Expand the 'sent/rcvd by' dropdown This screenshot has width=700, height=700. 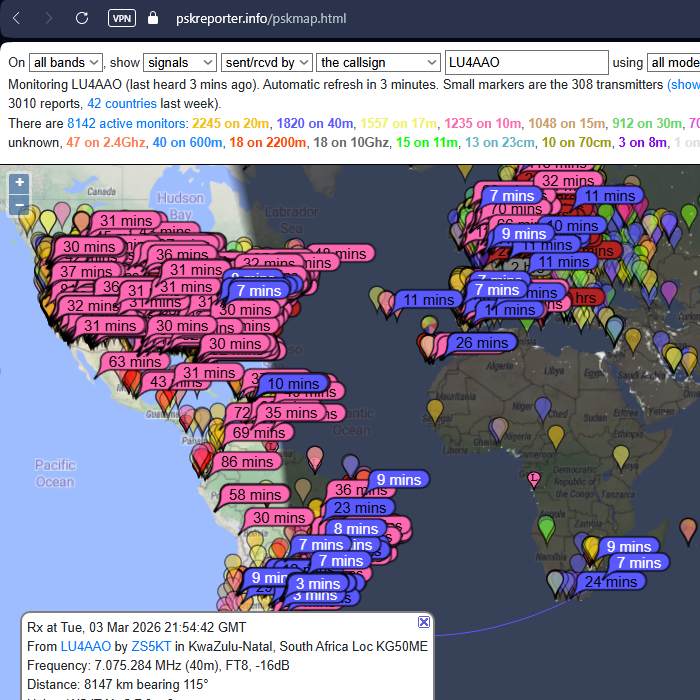[274, 62]
